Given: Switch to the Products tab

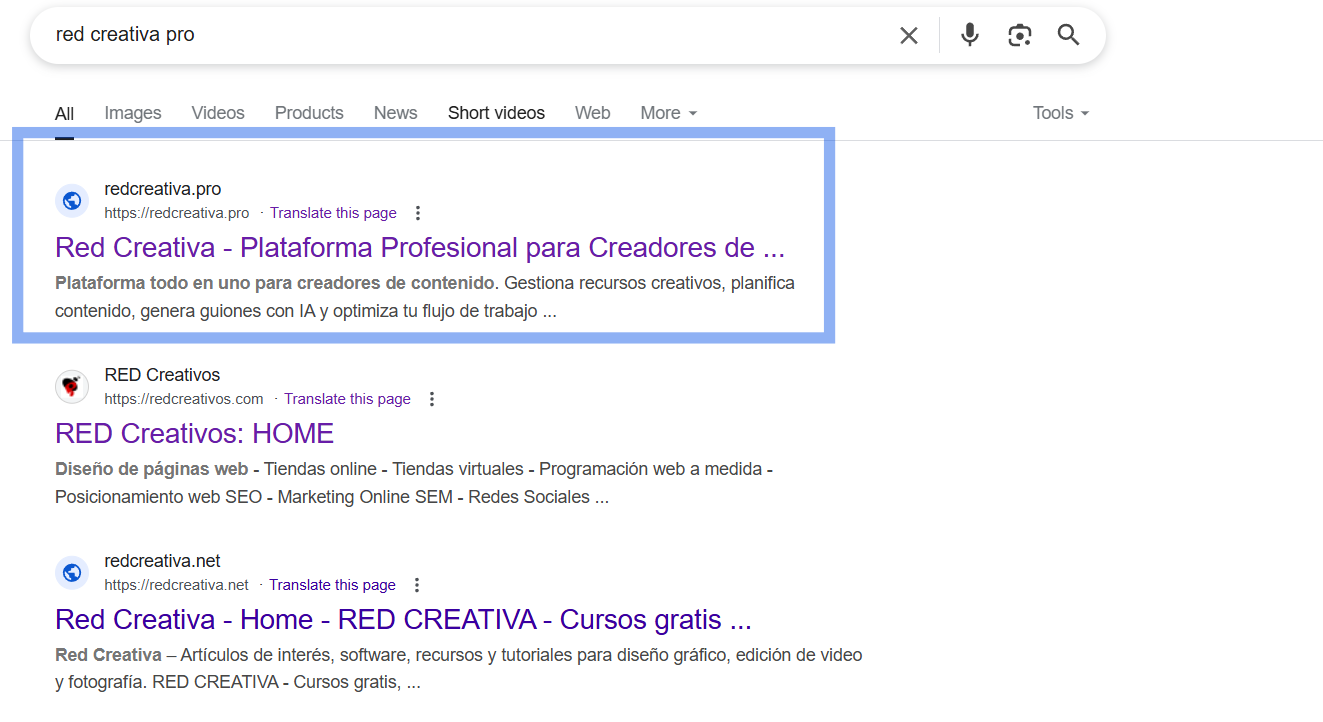Looking at the screenshot, I should pyautogui.click(x=309, y=113).
